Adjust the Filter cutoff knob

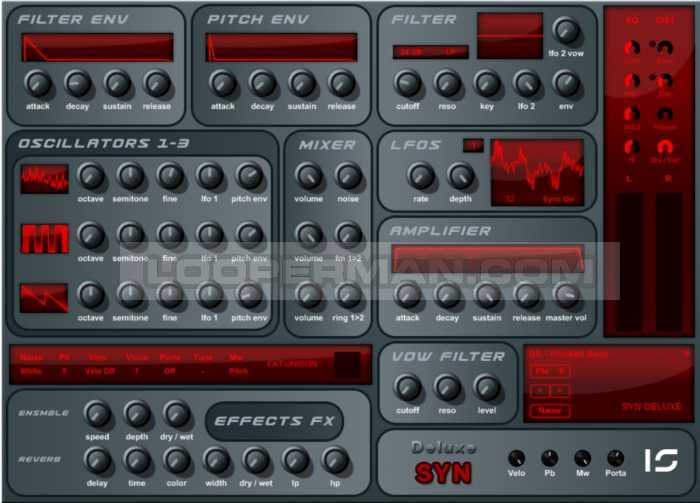click(x=408, y=83)
